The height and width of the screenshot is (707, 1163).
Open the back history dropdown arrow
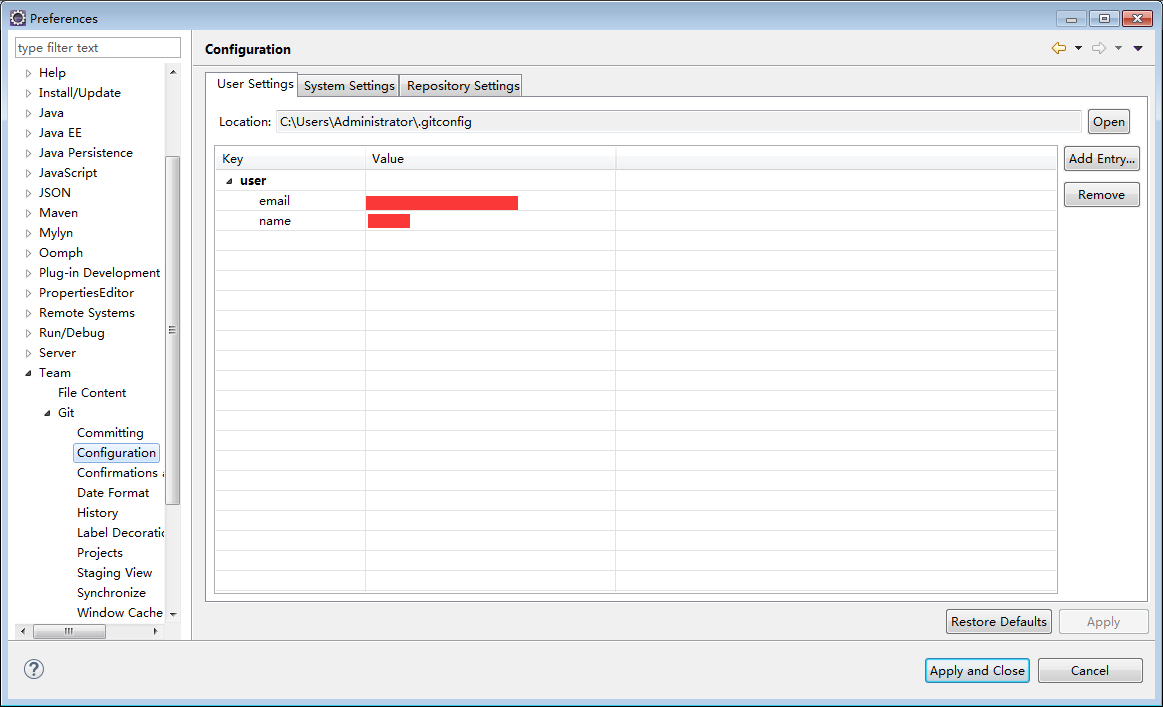click(1078, 48)
